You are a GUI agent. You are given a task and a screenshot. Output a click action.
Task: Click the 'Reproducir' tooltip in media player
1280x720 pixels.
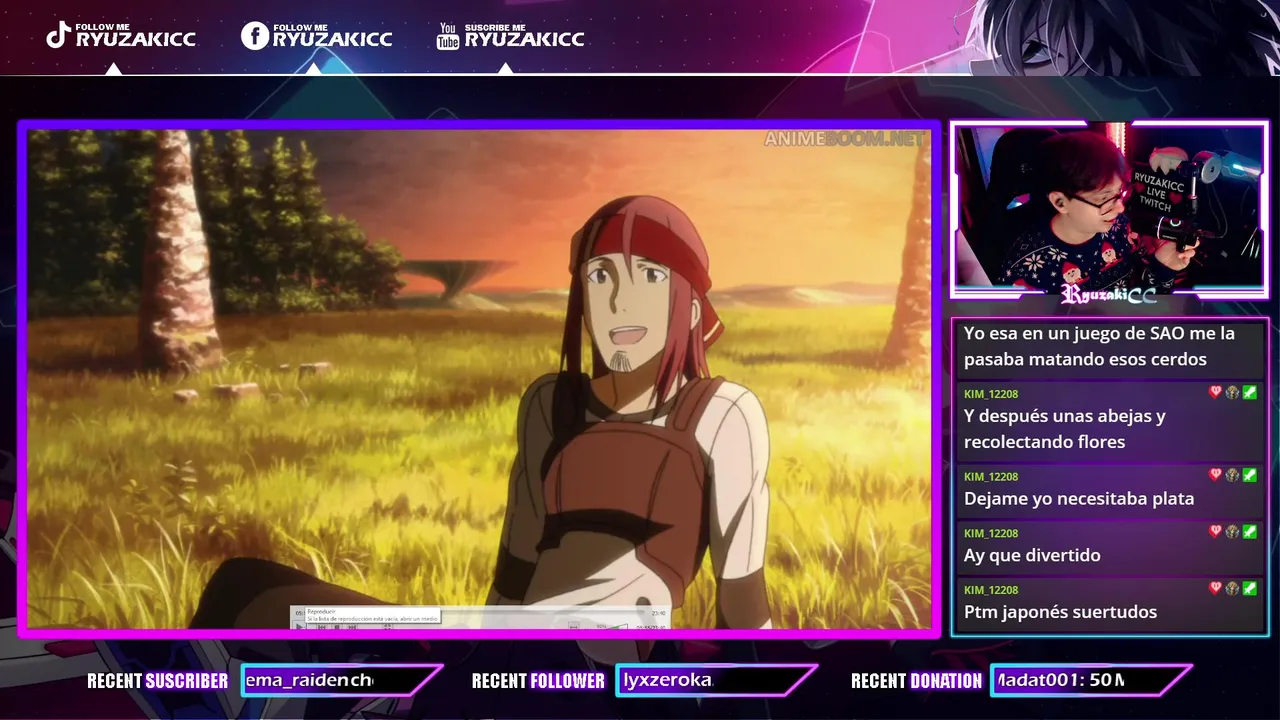pyautogui.click(x=372, y=615)
